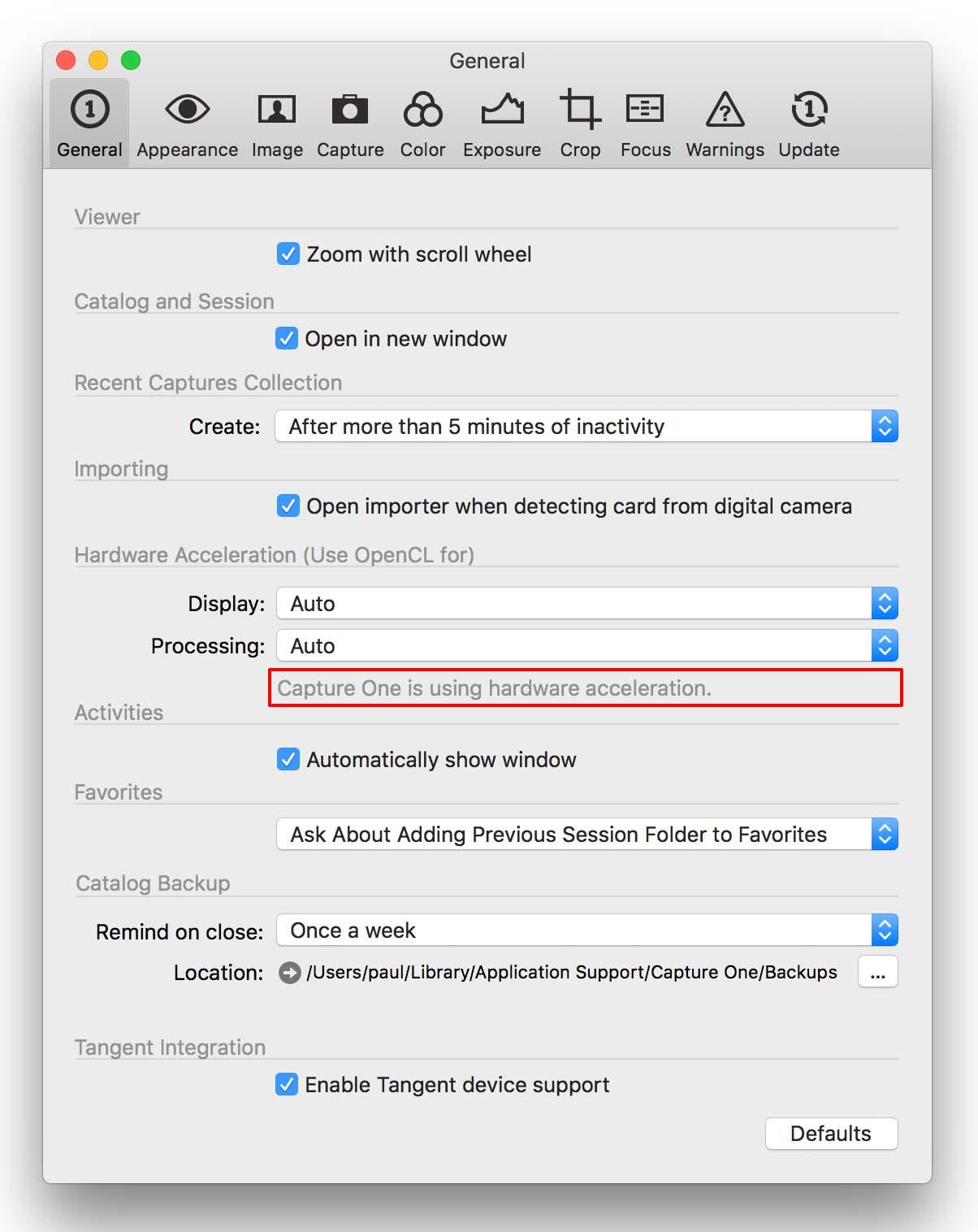Open the Exposure histogram icon
The width and height of the screenshot is (978, 1232).
pyautogui.click(x=502, y=109)
